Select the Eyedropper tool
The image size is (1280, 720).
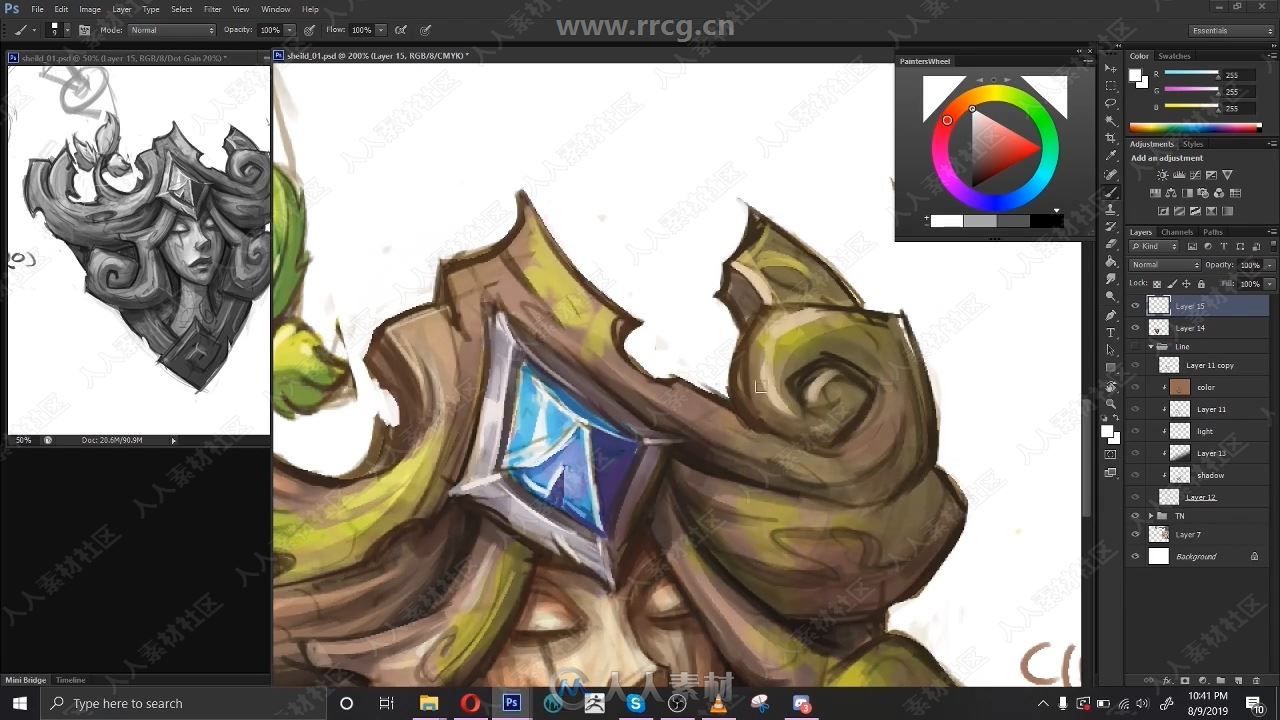[1111, 156]
